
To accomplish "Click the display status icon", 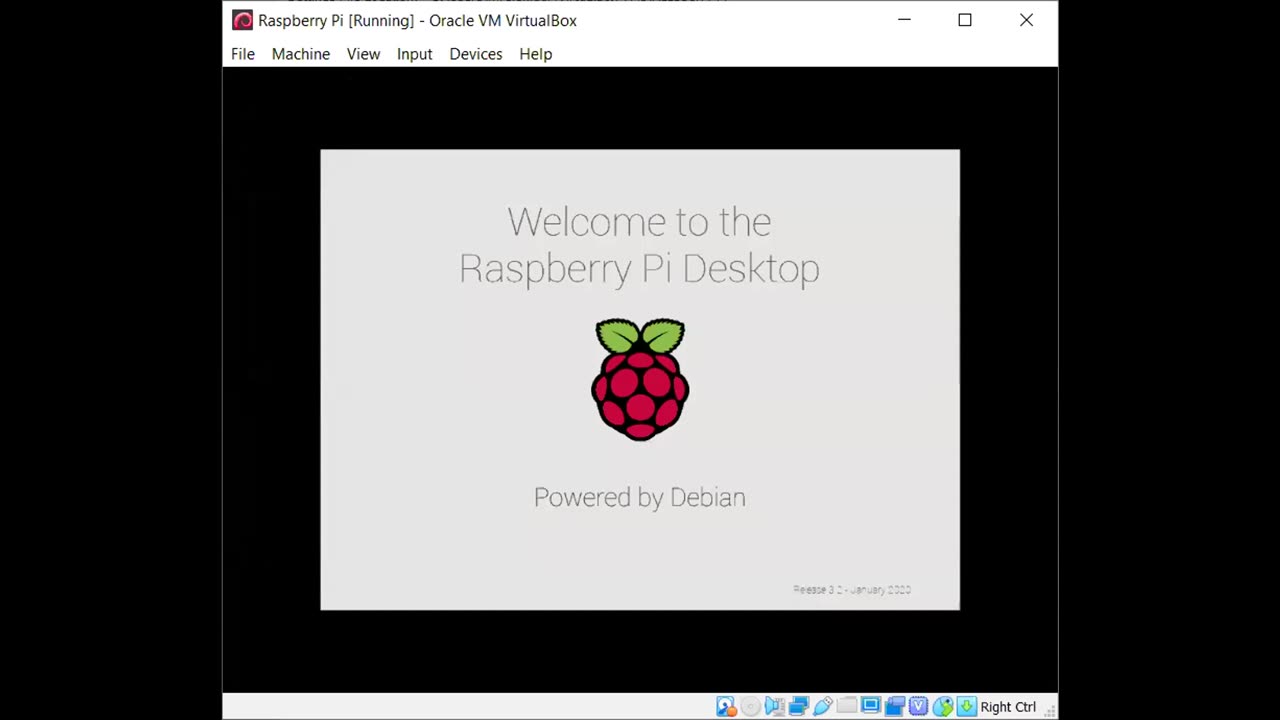I will pos(871,706).
